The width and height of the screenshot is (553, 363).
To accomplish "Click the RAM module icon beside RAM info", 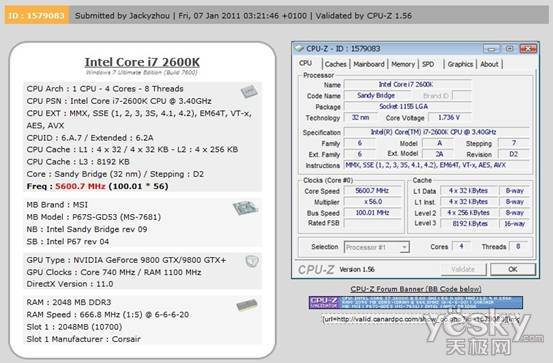I will click(247, 305).
